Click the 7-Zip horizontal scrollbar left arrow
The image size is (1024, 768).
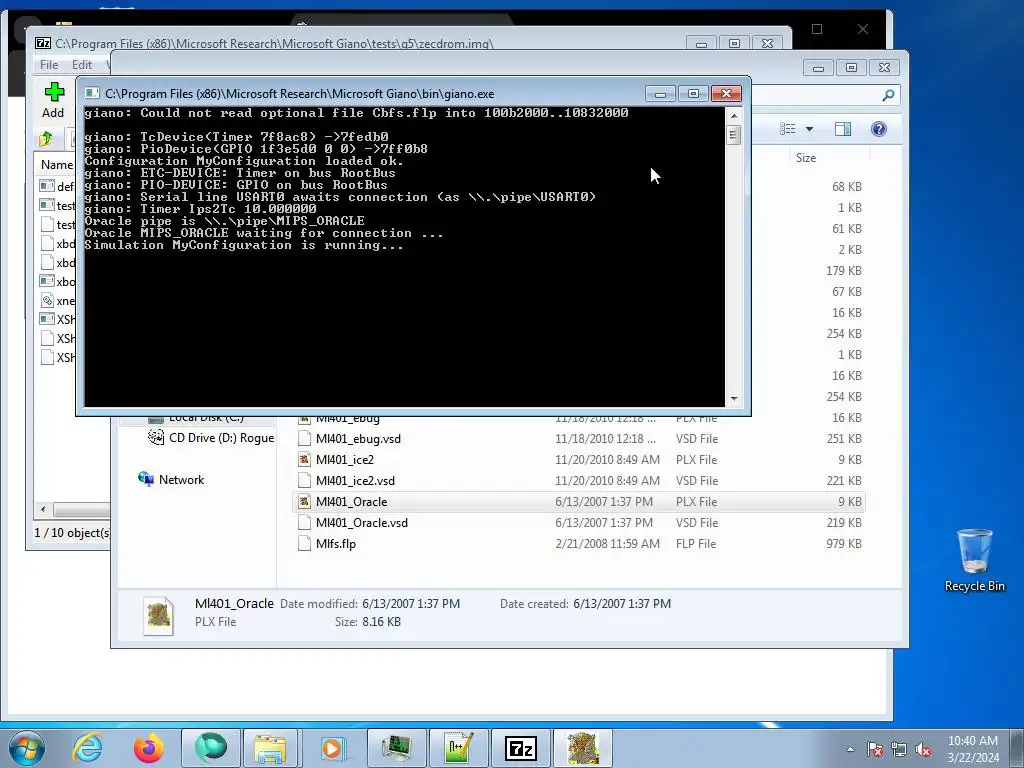point(43,509)
